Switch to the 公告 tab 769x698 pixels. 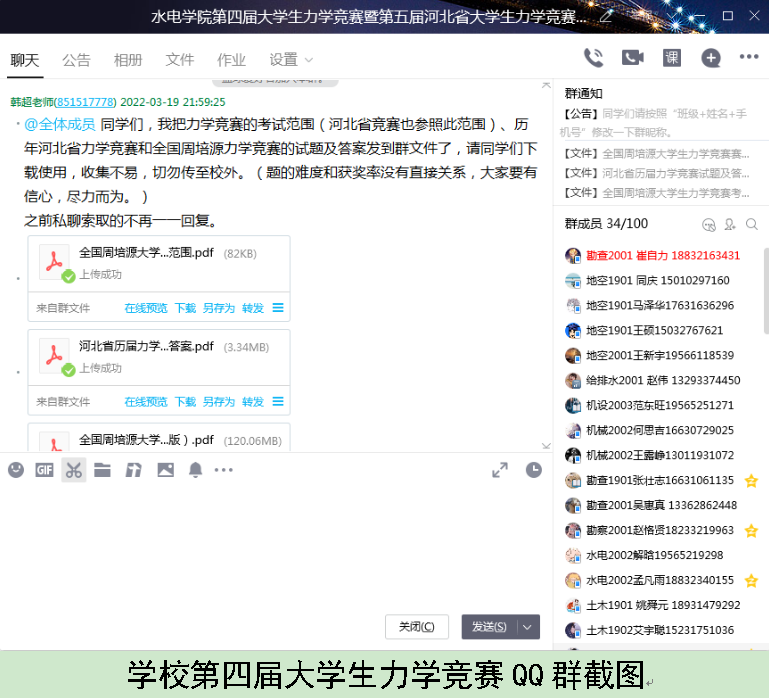pyautogui.click(x=76, y=60)
